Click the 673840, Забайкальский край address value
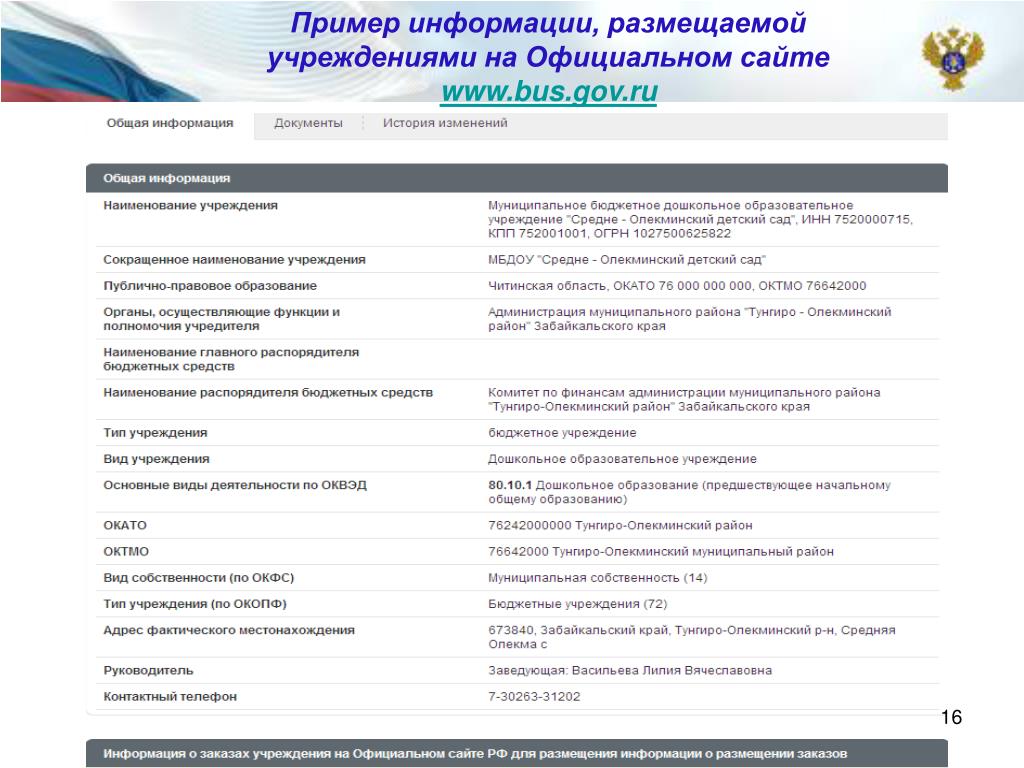 point(692,637)
